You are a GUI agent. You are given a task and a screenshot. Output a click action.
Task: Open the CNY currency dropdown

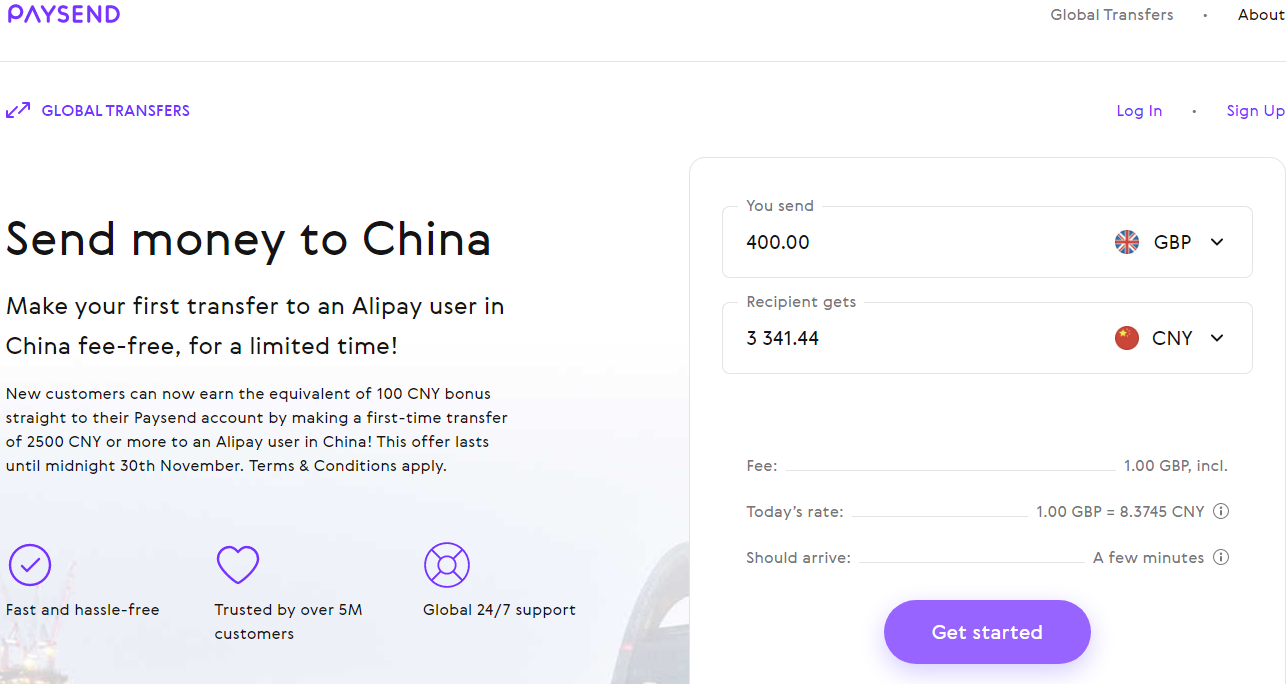1216,338
